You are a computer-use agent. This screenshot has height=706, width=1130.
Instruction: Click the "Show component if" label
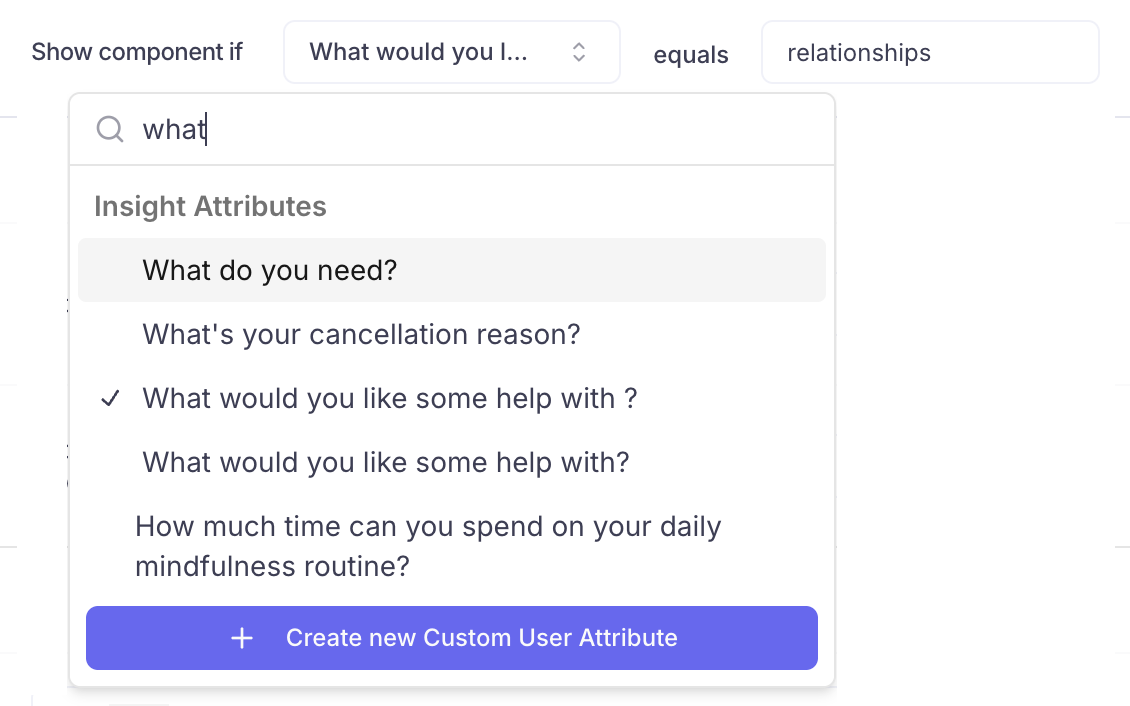137,52
